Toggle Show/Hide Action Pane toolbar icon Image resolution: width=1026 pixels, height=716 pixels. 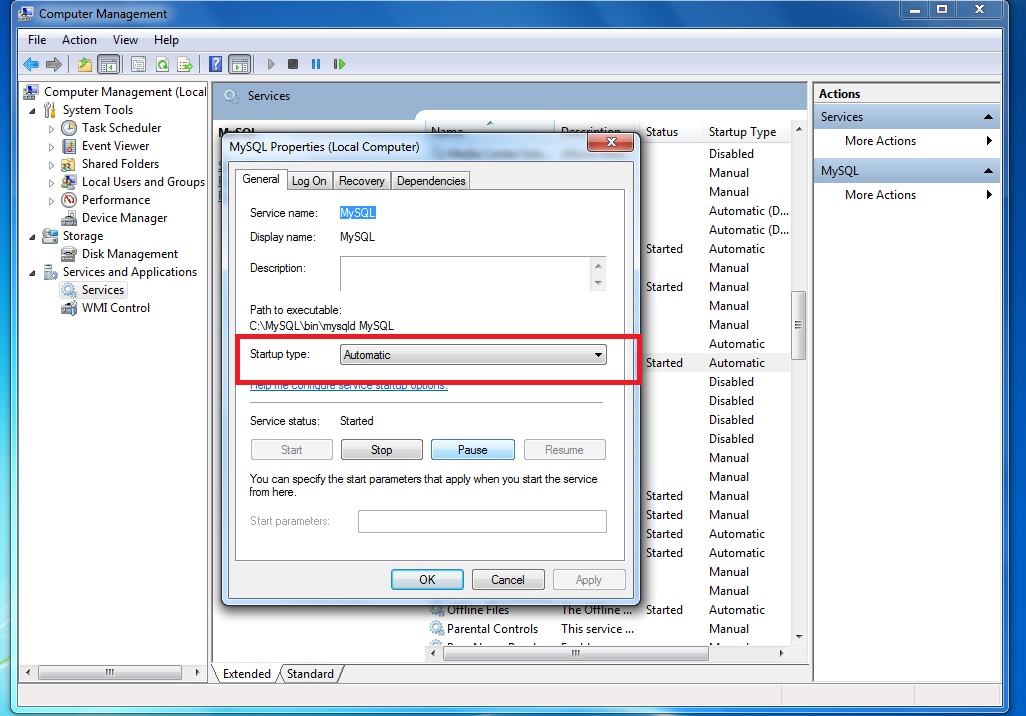[240, 64]
